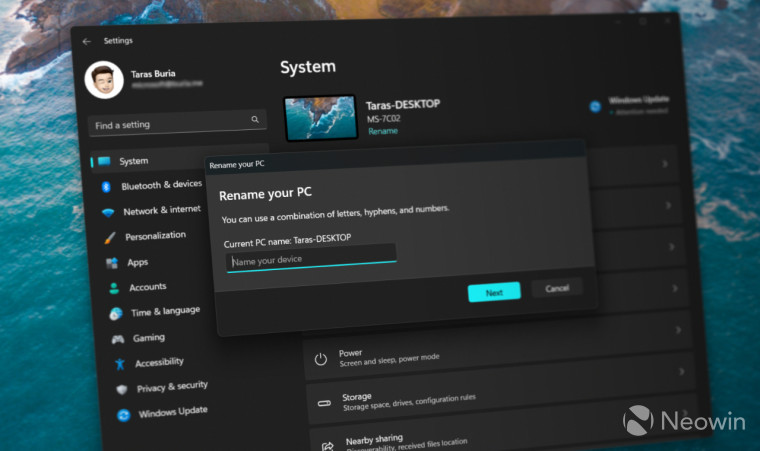Select the System monitor icon

(104, 161)
